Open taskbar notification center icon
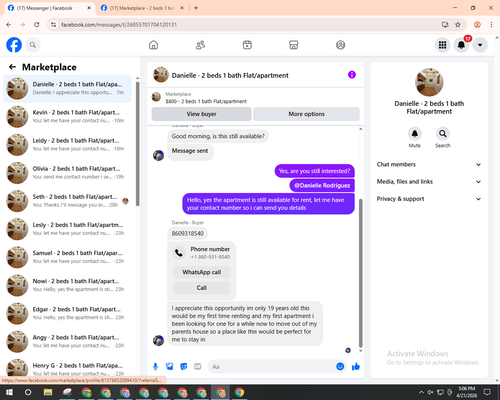 click(487, 392)
